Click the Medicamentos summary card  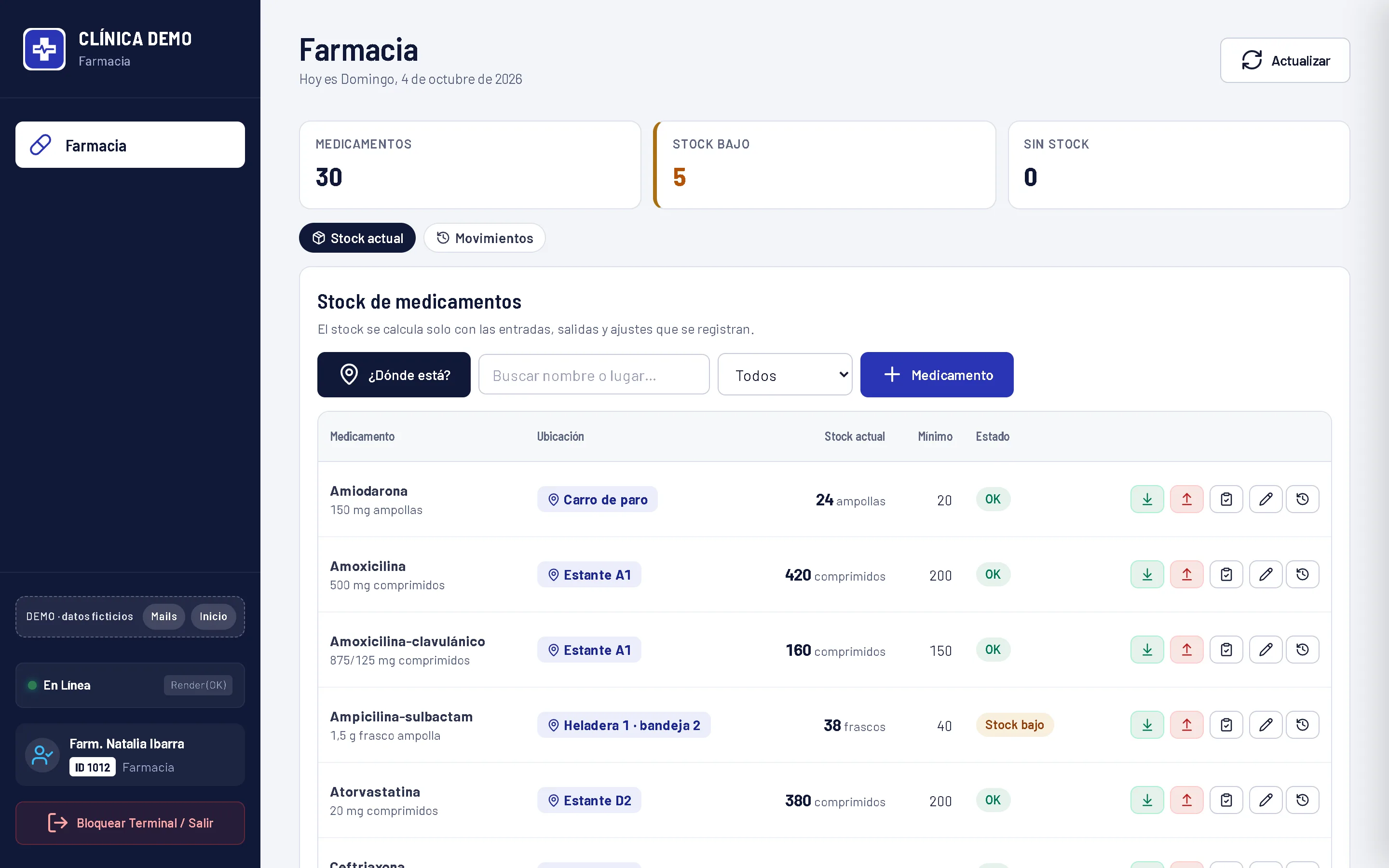click(x=470, y=165)
